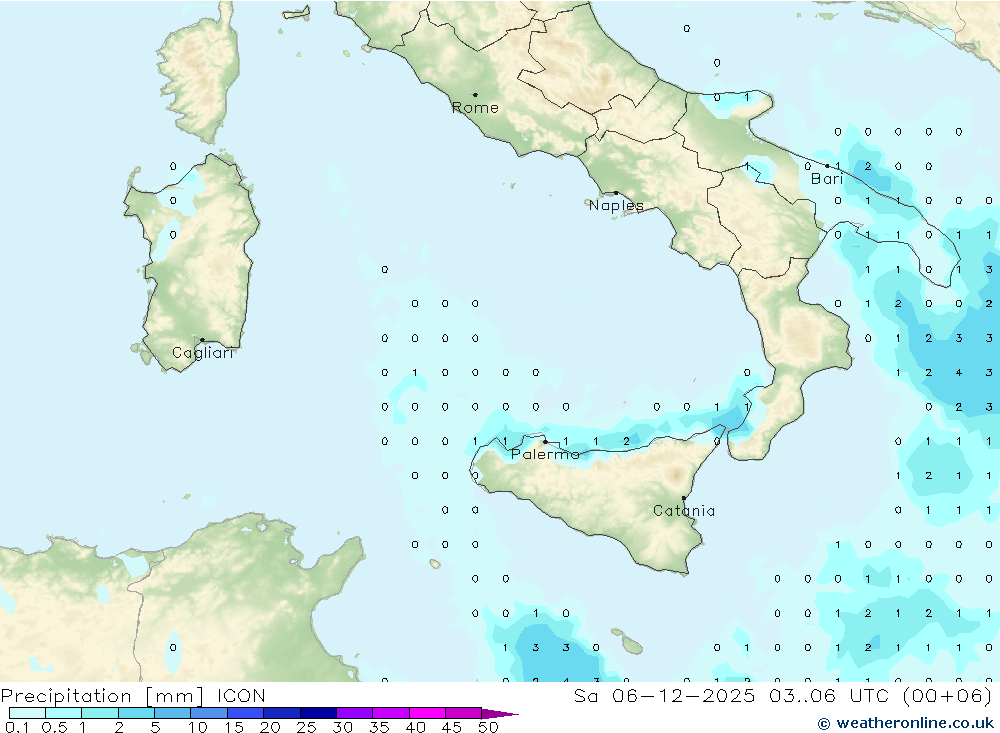1000x733 pixels.
Task: Click the legend value '50'
Action: [x=488, y=727]
